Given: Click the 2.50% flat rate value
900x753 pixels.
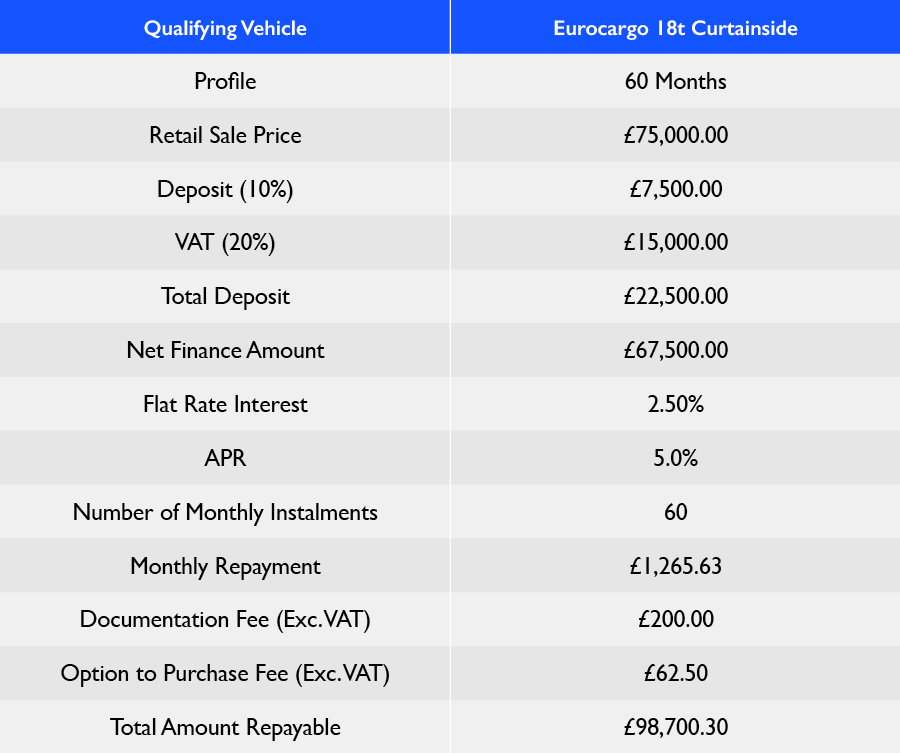Looking at the screenshot, I should tap(675, 405).
